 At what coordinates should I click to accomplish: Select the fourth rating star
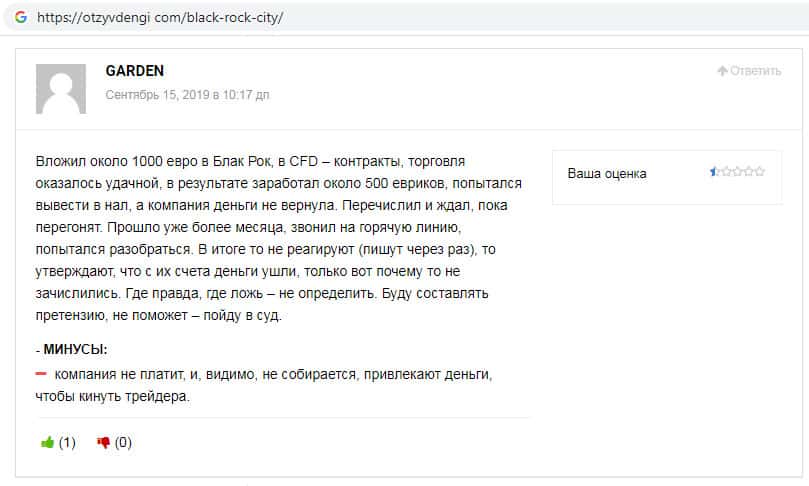tap(749, 172)
